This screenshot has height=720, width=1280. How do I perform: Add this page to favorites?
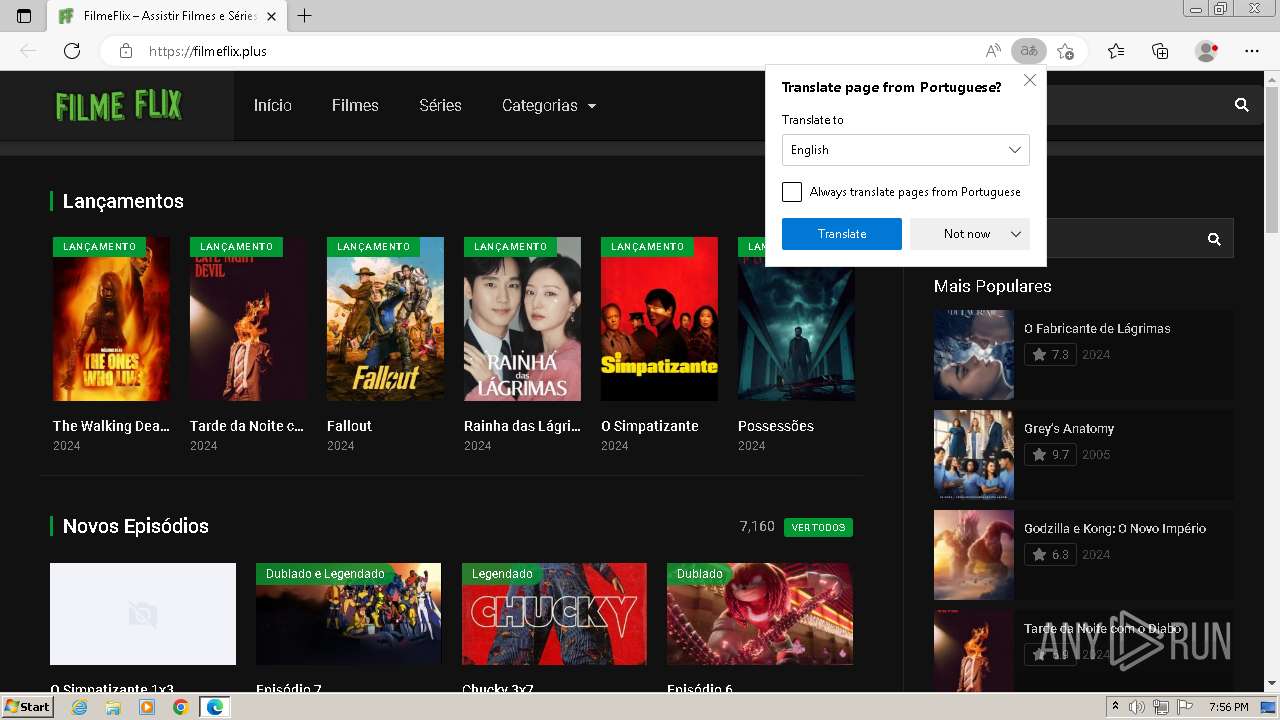[1065, 51]
